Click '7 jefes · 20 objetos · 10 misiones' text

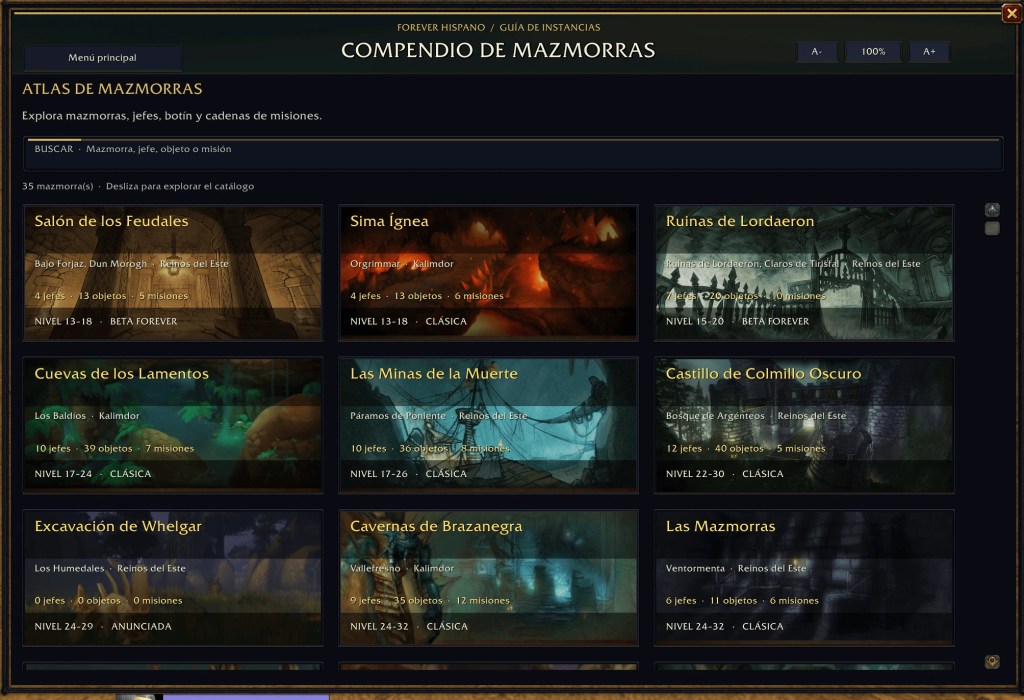click(746, 296)
